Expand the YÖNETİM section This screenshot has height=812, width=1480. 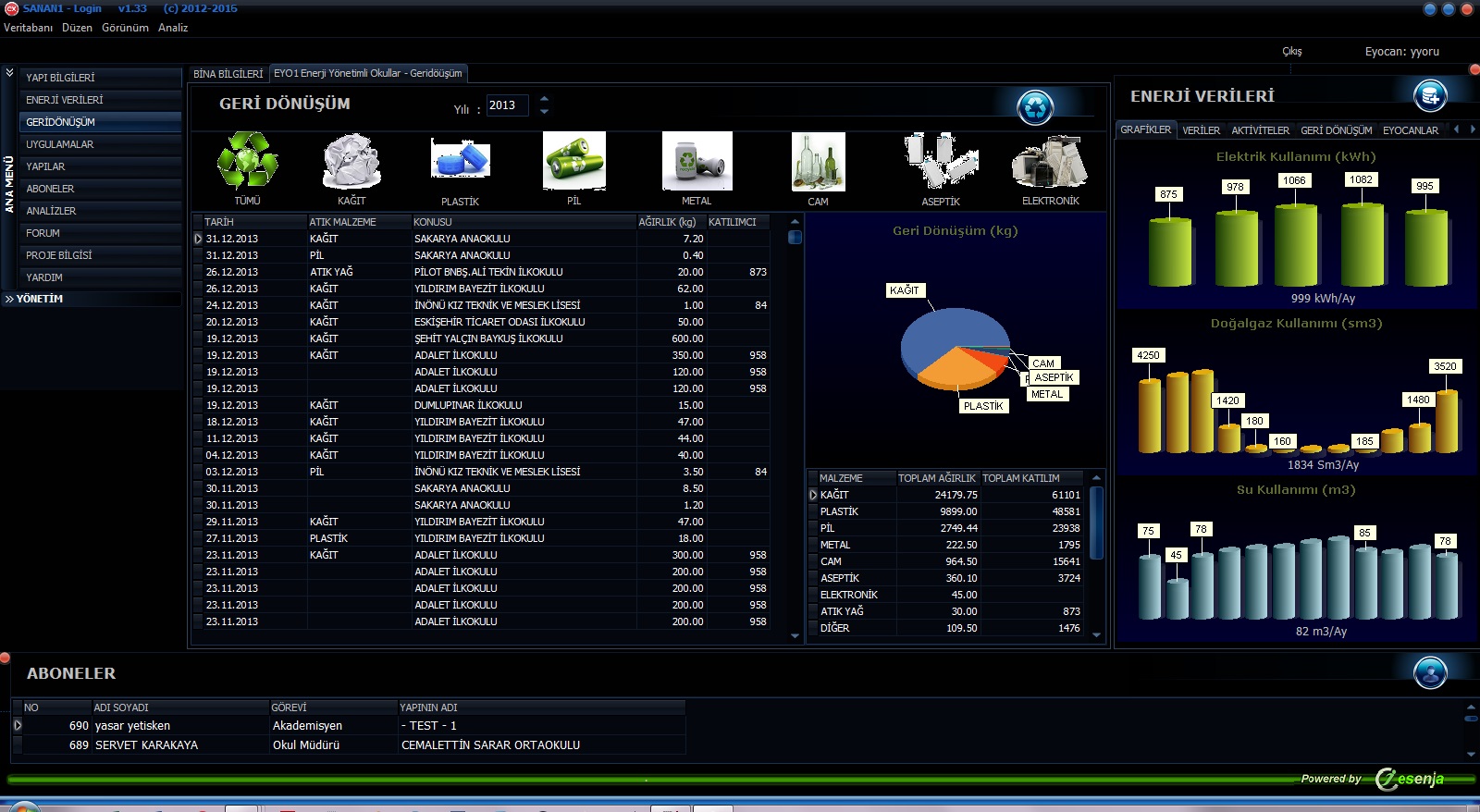point(39,299)
